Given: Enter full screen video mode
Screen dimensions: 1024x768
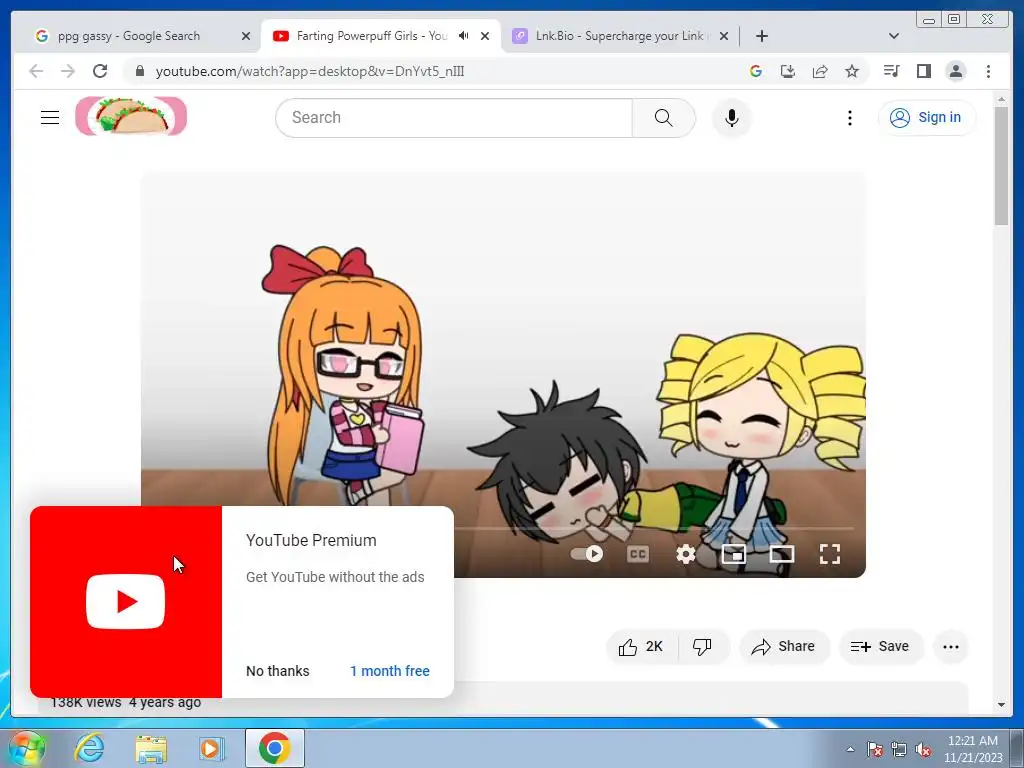Looking at the screenshot, I should [x=829, y=554].
